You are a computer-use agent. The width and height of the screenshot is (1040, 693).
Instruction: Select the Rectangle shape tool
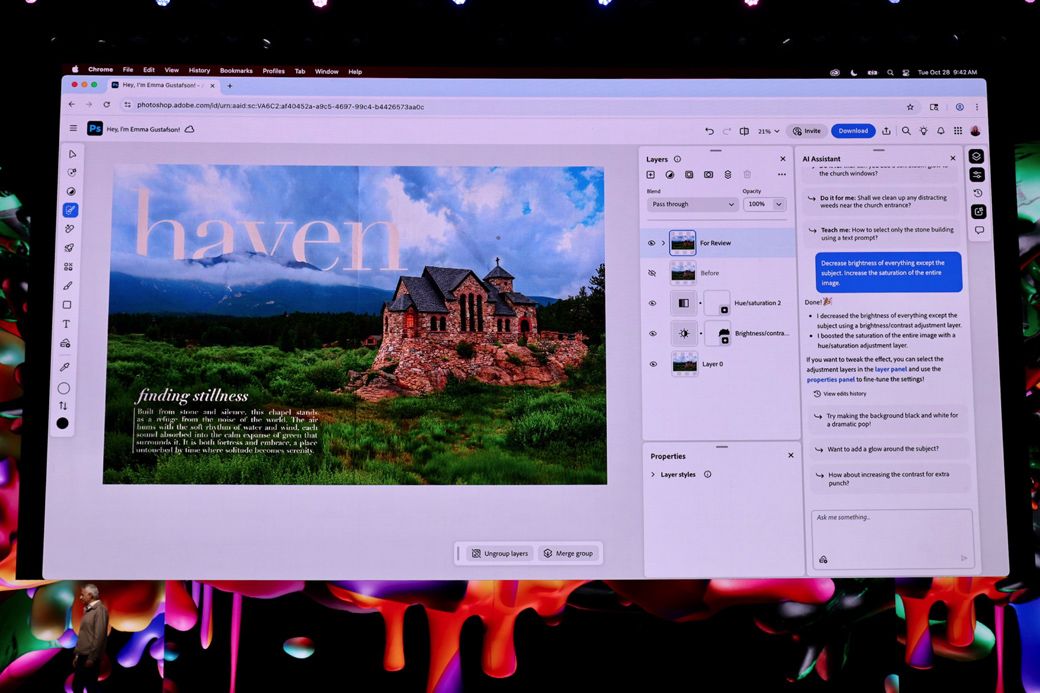coord(67,305)
